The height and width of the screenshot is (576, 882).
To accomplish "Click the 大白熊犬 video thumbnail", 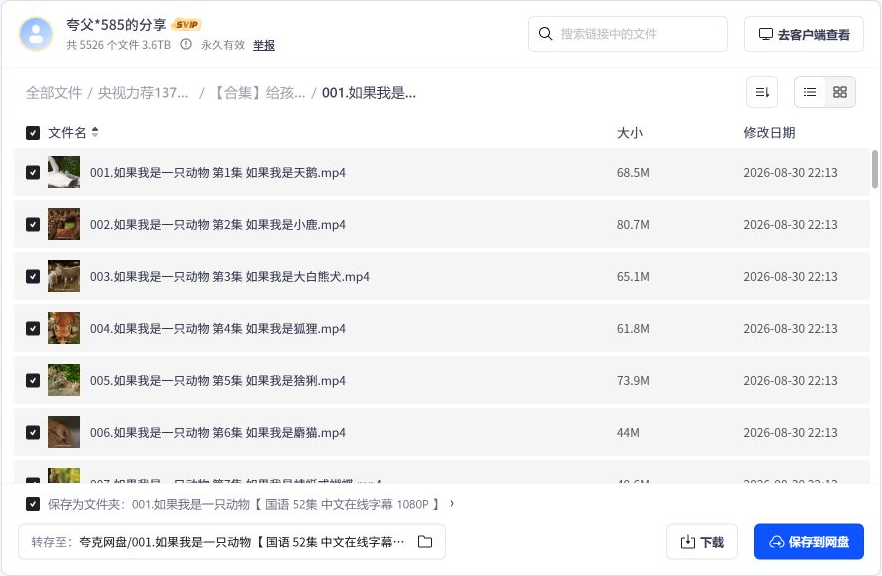I will pos(64,276).
